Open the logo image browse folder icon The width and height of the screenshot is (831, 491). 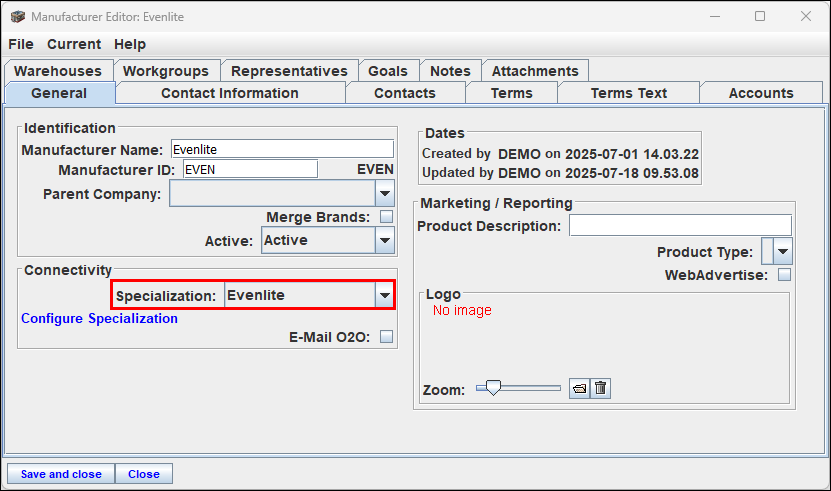click(579, 389)
